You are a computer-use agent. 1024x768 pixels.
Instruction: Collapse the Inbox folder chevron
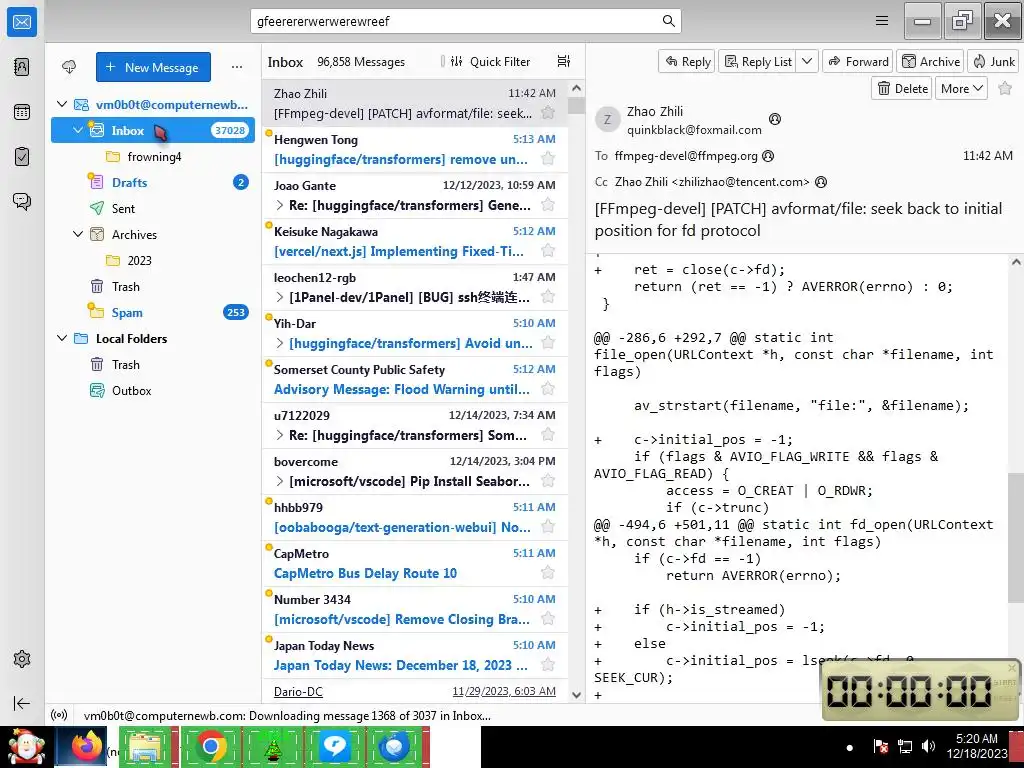[x=78, y=130]
